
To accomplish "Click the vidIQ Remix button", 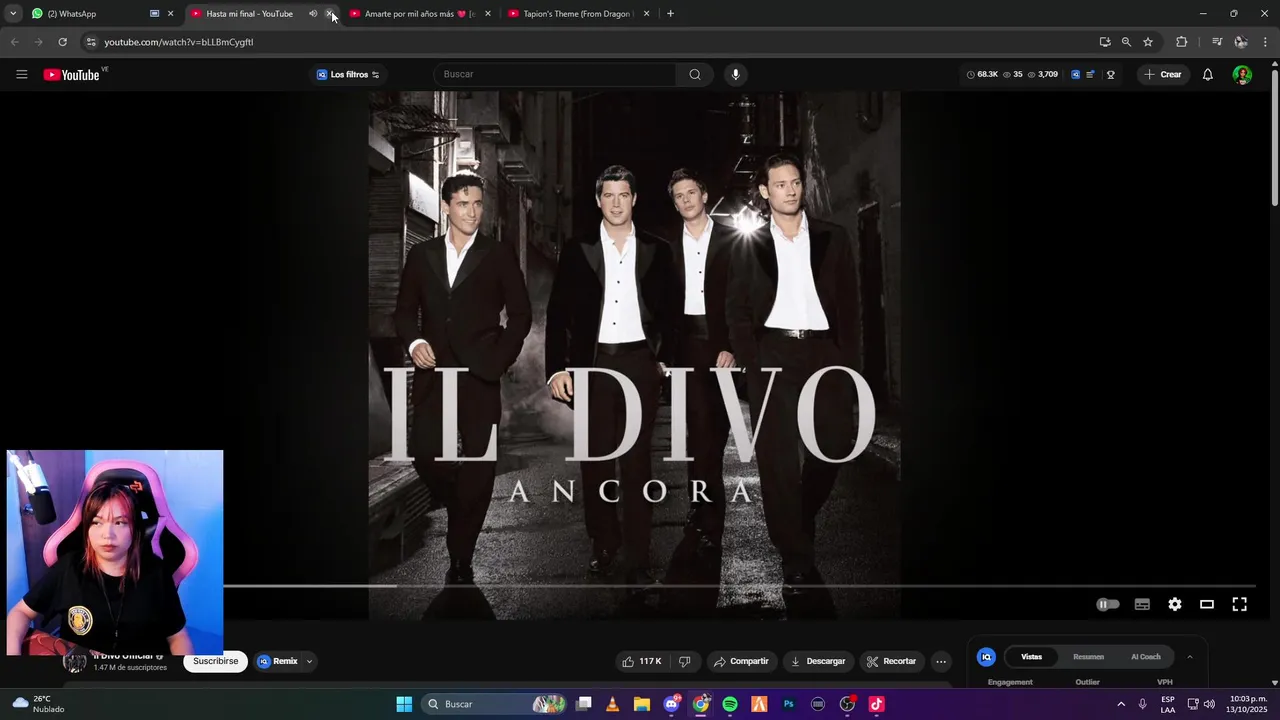I will pos(279,661).
